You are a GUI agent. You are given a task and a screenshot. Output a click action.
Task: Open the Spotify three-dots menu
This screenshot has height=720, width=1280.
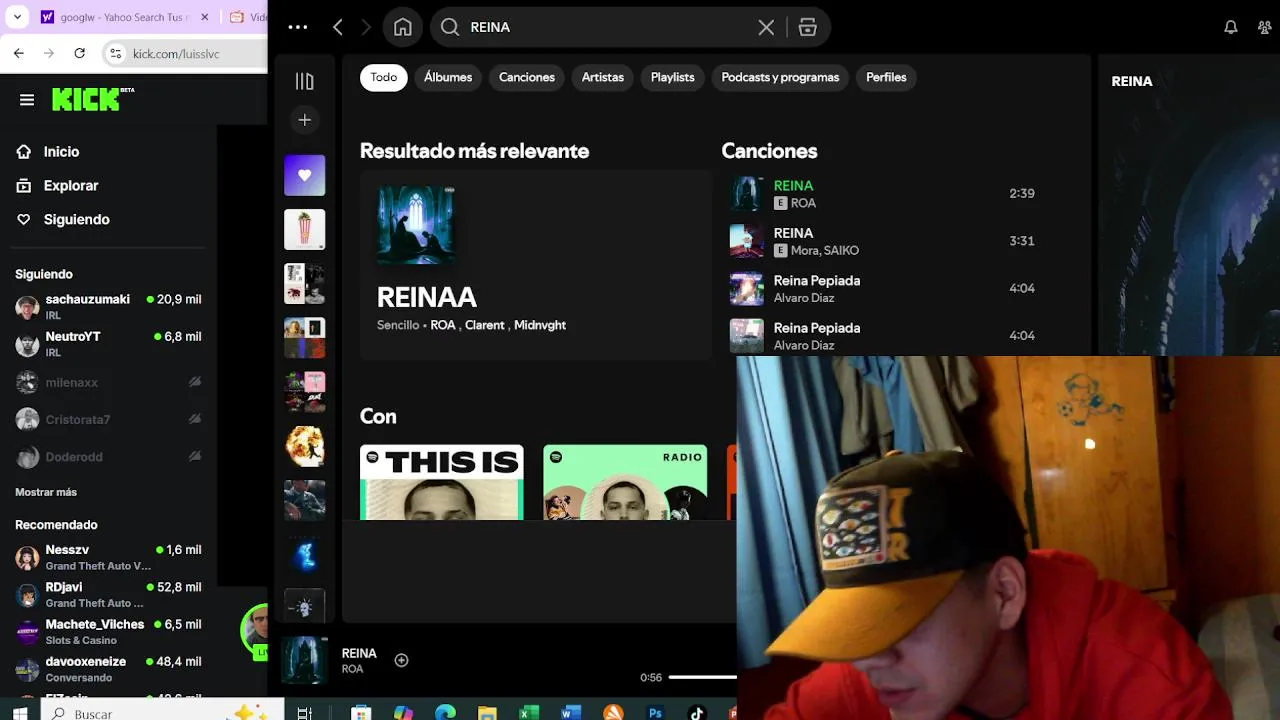(297, 27)
